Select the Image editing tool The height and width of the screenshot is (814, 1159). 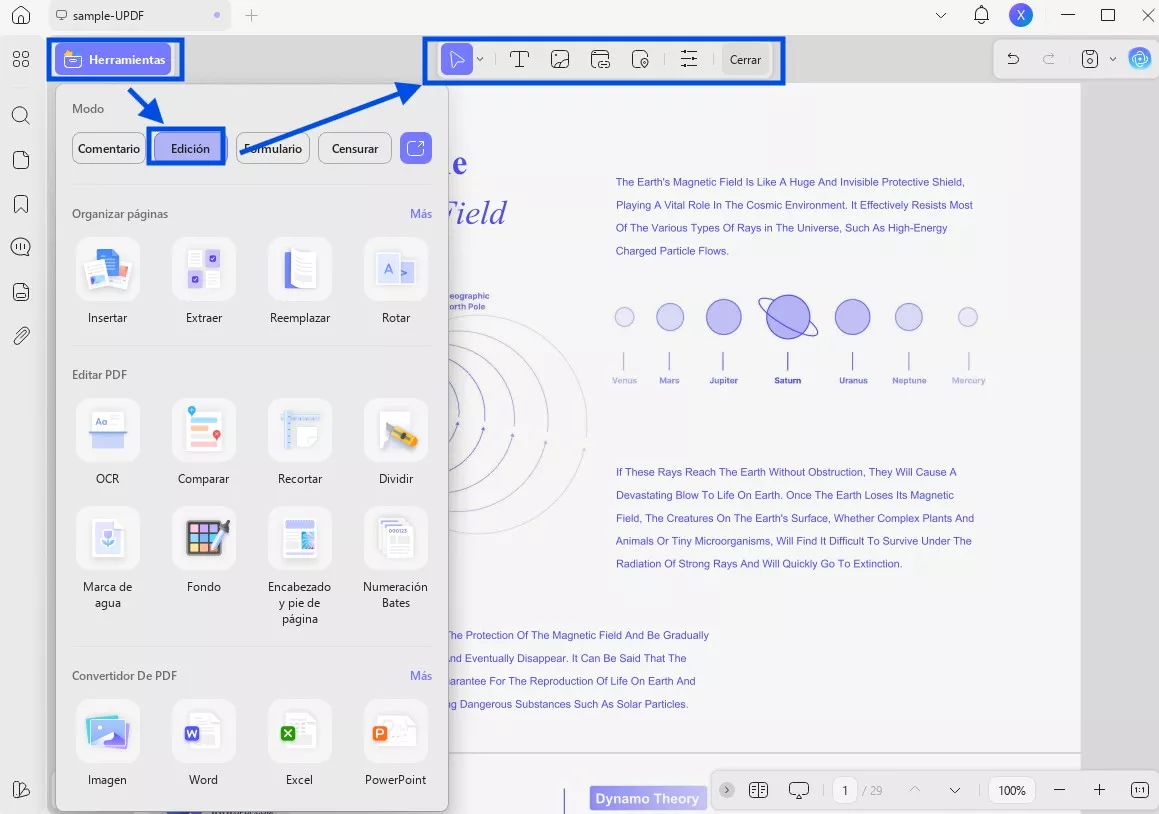click(x=560, y=60)
